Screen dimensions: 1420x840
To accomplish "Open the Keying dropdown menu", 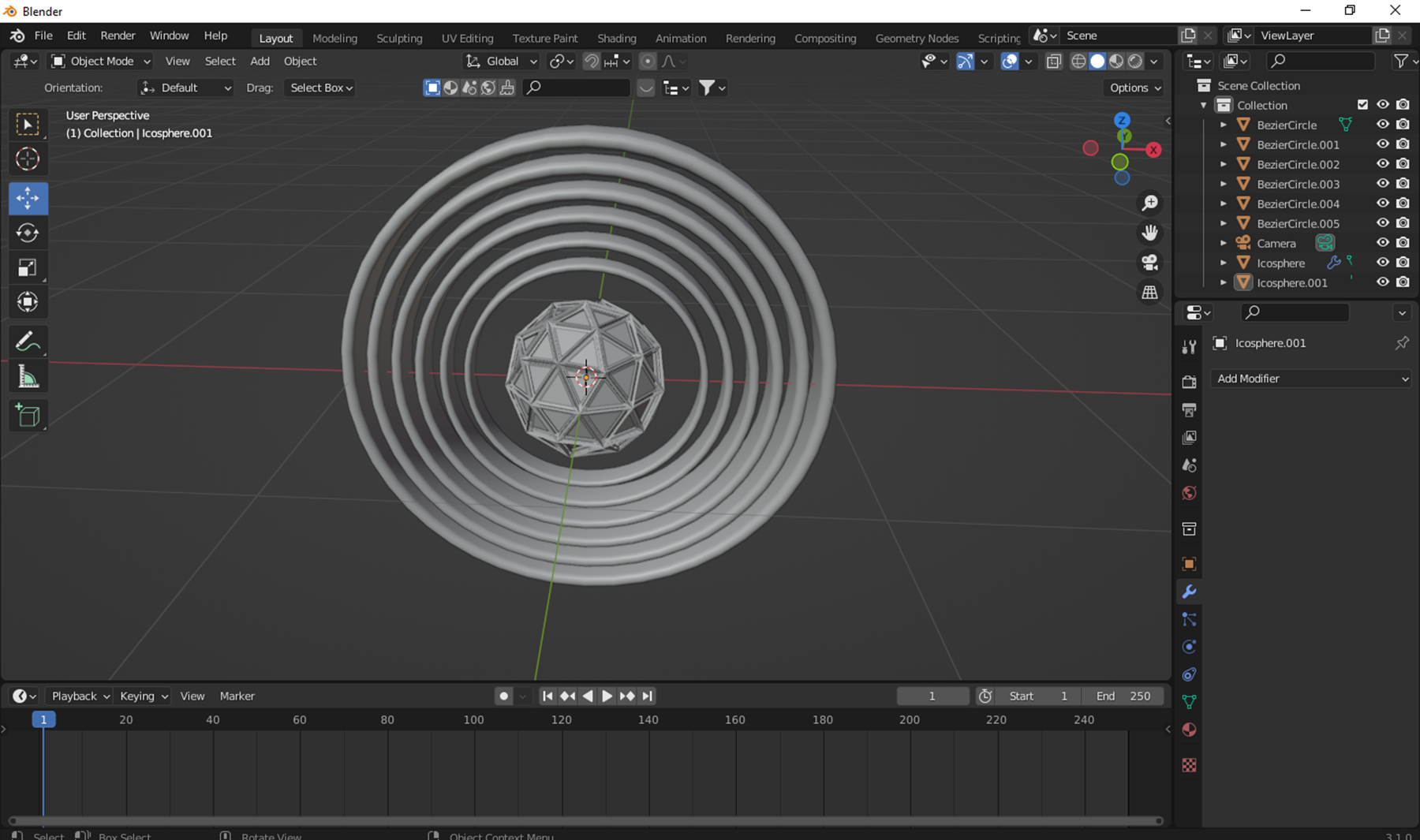I will pos(143,696).
